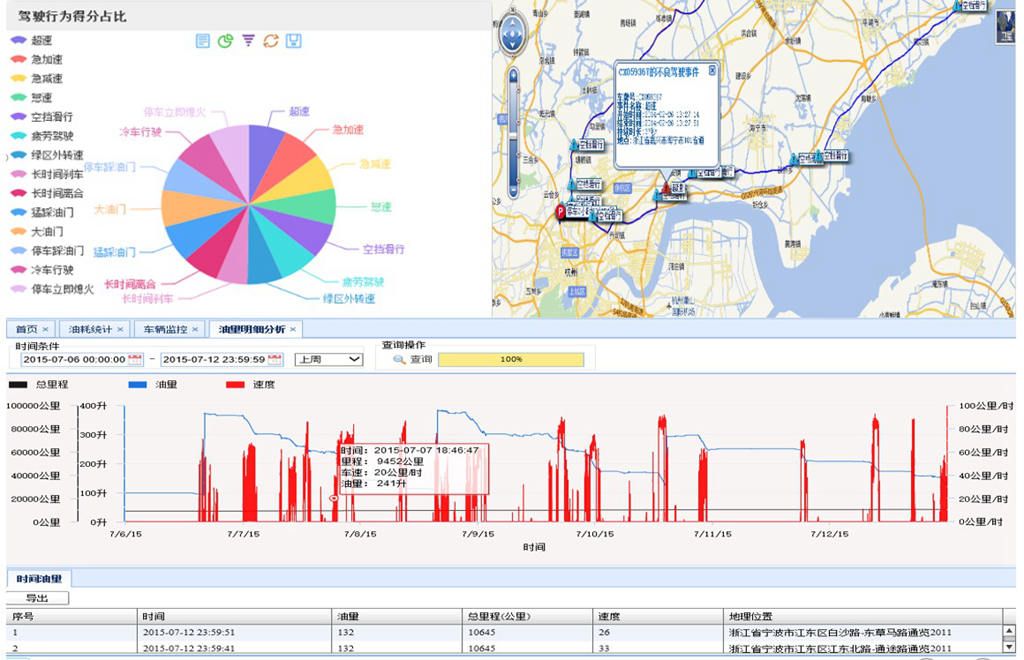This screenshot has width=1024, height=660.
Task: Switch chart to funnel type icon
Action: click(x=248, y=41)
